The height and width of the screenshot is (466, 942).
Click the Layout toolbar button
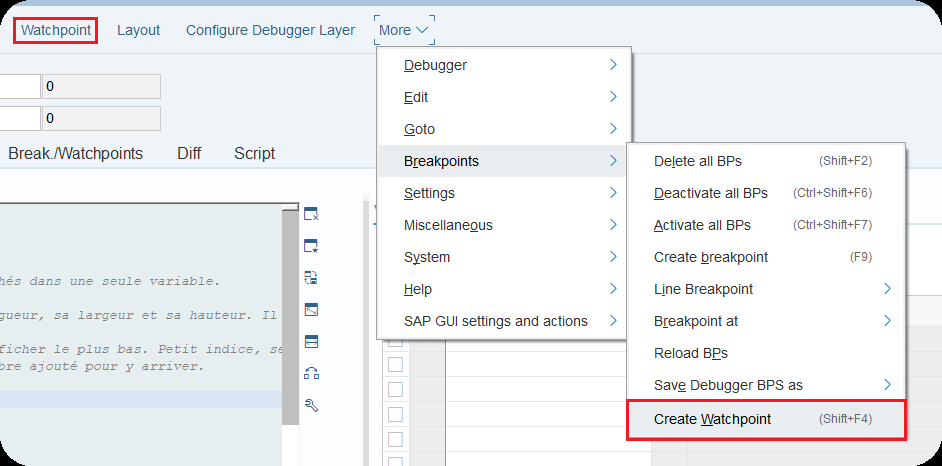click(138, 30)
